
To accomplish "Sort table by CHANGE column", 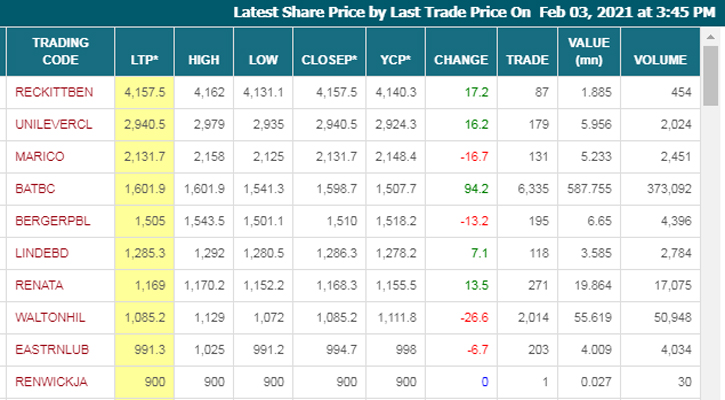I will (460, 59).
